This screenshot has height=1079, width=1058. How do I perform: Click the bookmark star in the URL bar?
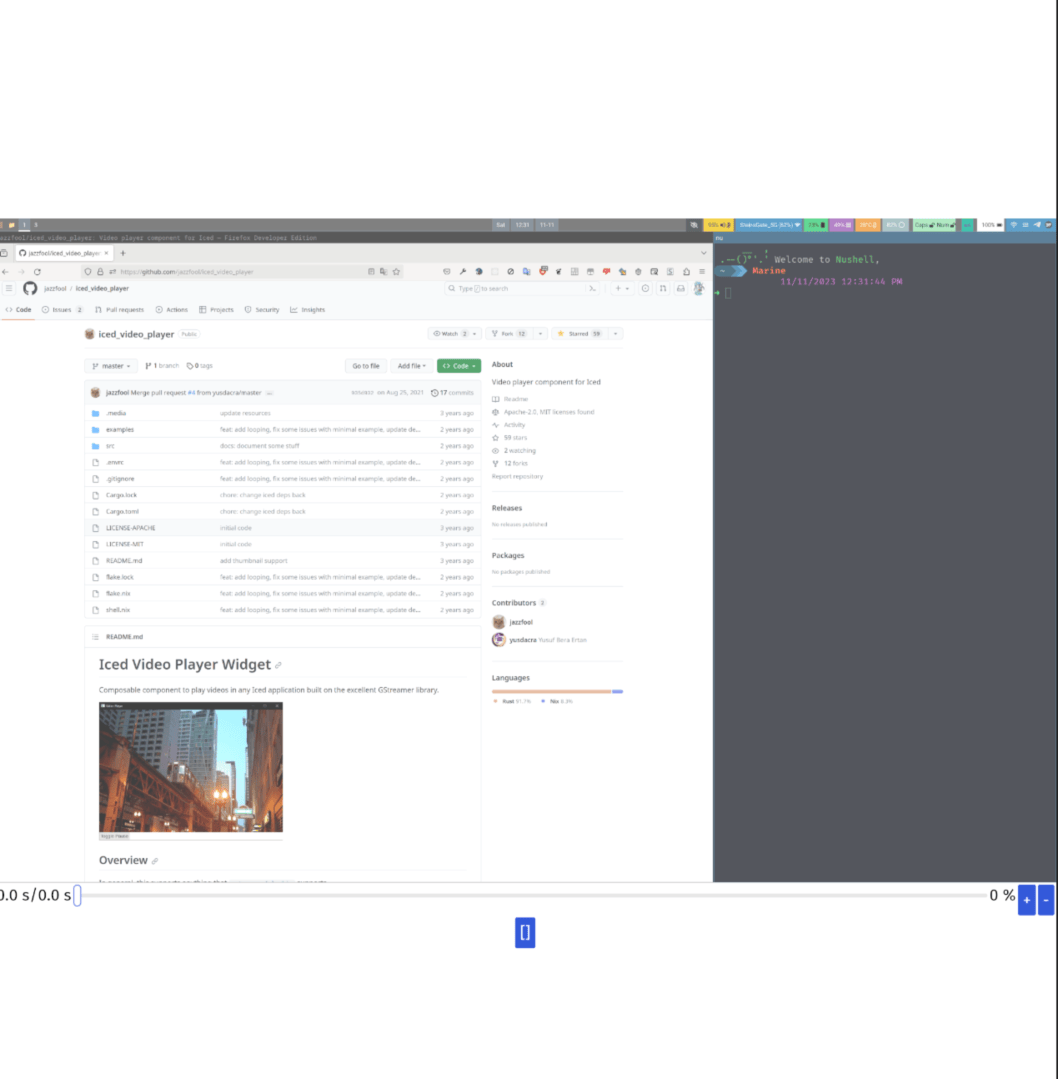396,271
